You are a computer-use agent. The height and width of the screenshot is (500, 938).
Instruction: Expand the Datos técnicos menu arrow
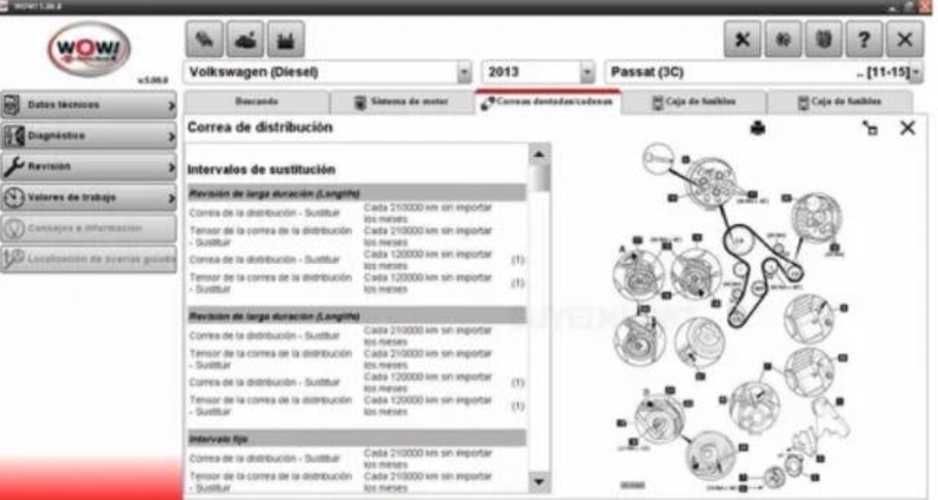172,106
